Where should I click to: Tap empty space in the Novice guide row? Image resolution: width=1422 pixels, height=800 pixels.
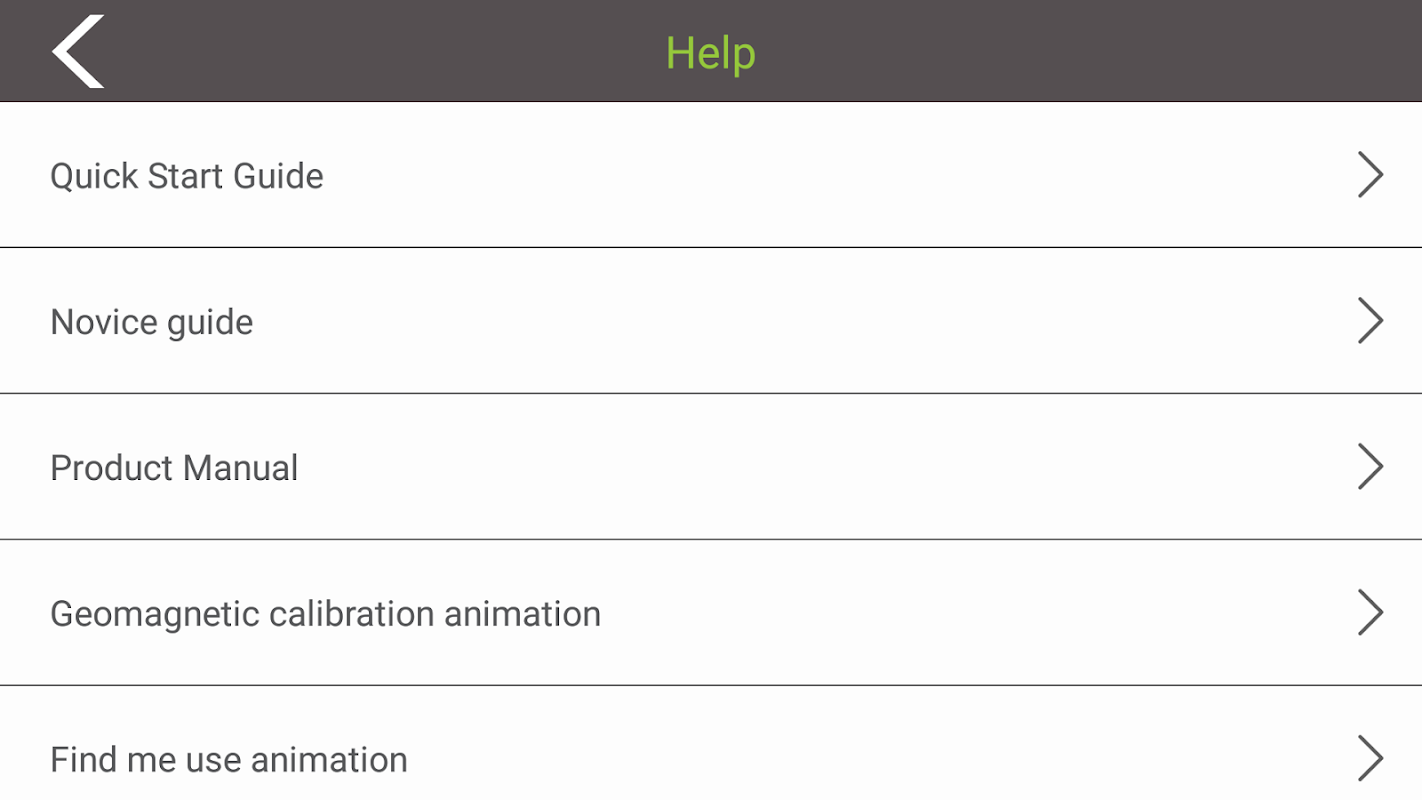(x=800, y=322)
